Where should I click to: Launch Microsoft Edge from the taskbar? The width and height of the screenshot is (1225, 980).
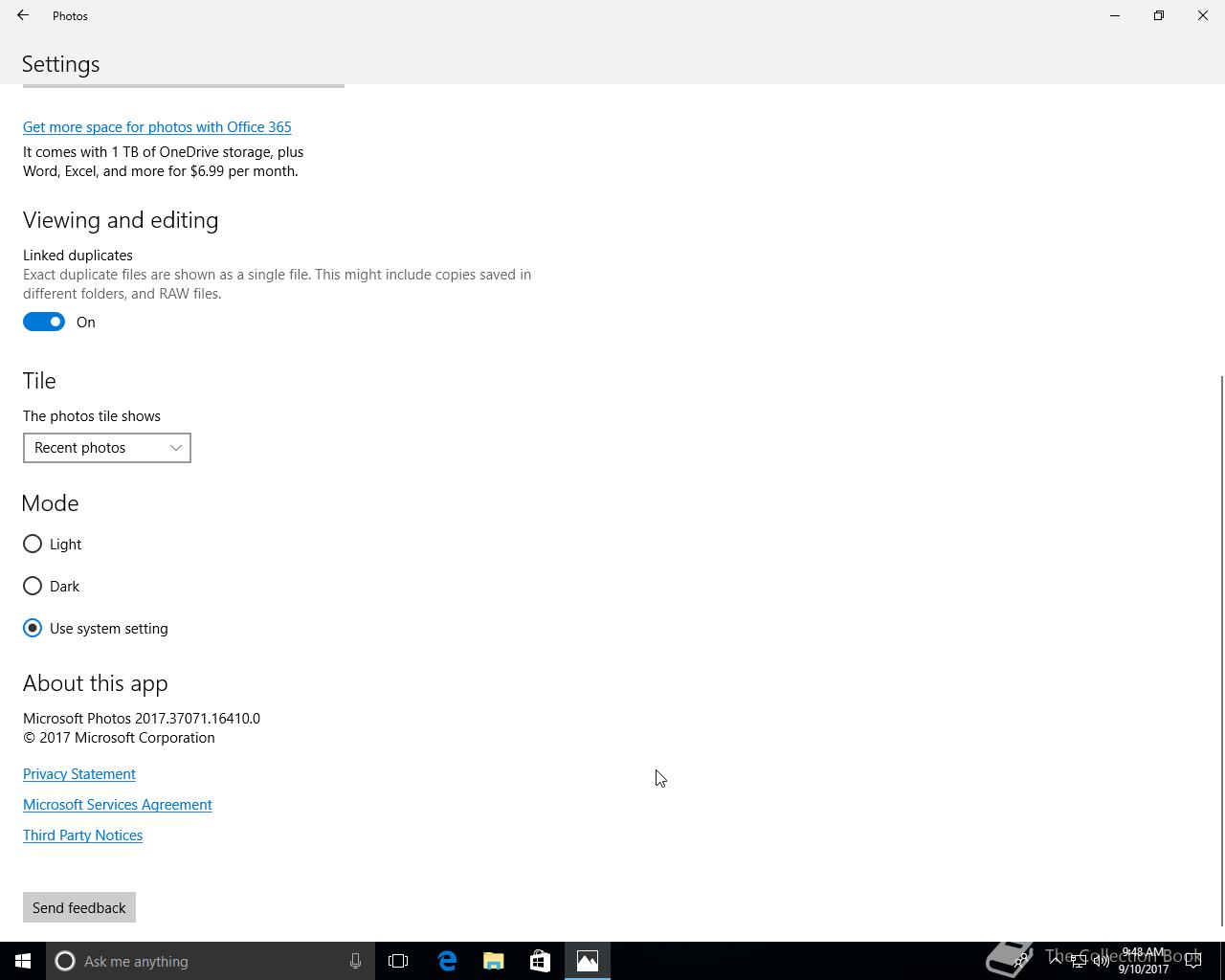pos(447,961)
